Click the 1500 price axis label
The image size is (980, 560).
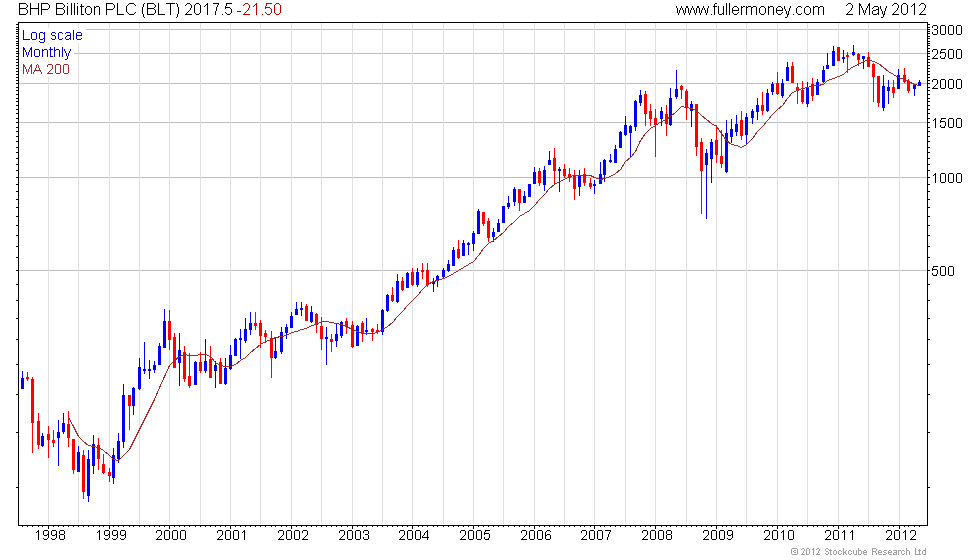point(946,123)
